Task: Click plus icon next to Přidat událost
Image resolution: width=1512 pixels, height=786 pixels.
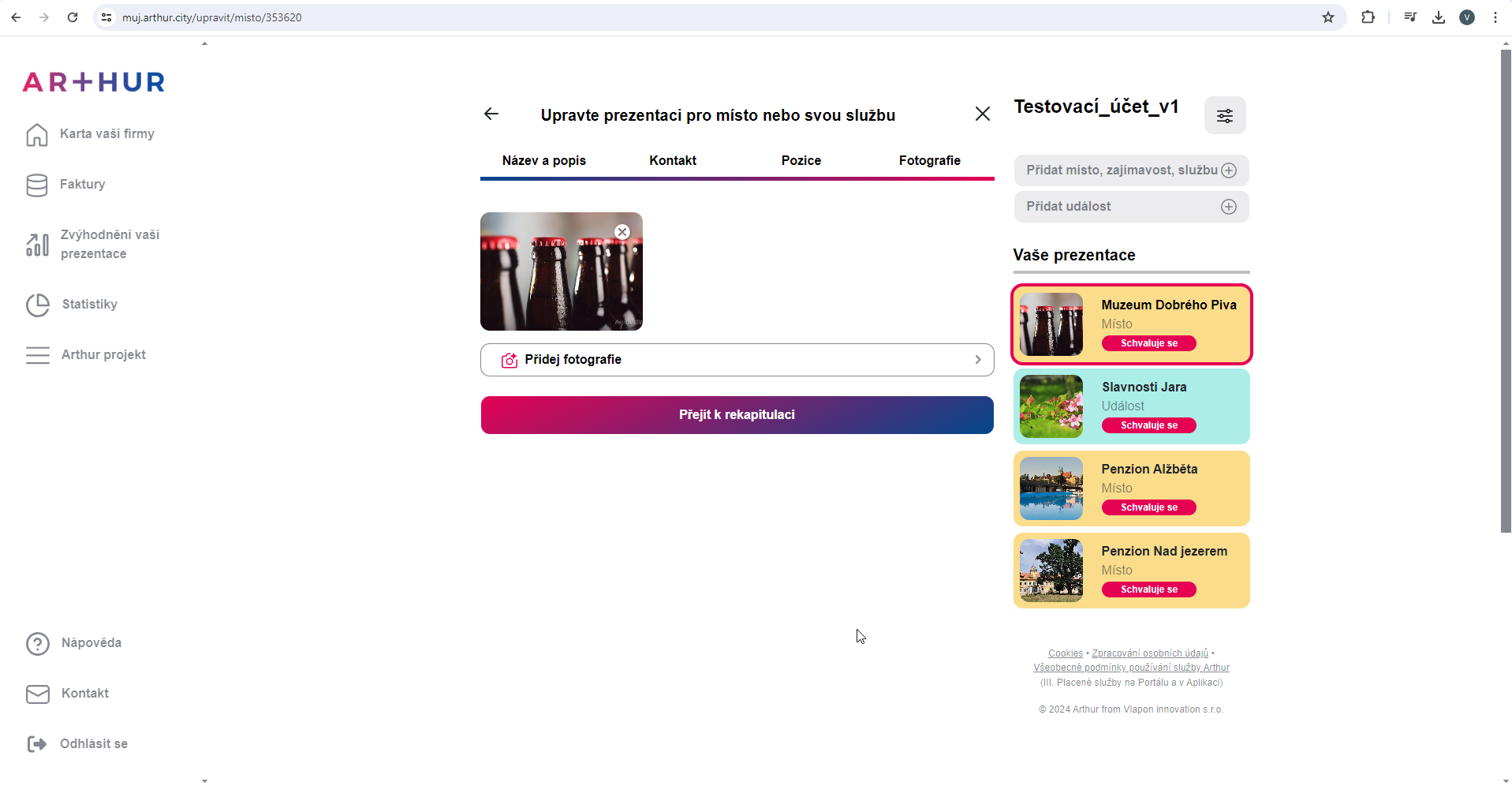Action: [x=1228, y=207]
